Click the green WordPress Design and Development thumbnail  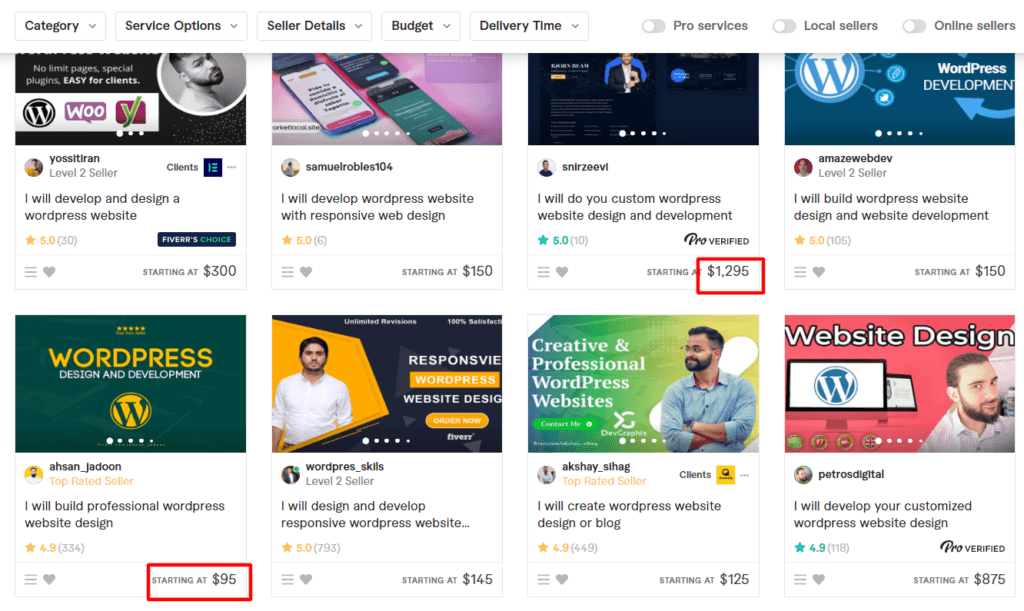(131, 384)
